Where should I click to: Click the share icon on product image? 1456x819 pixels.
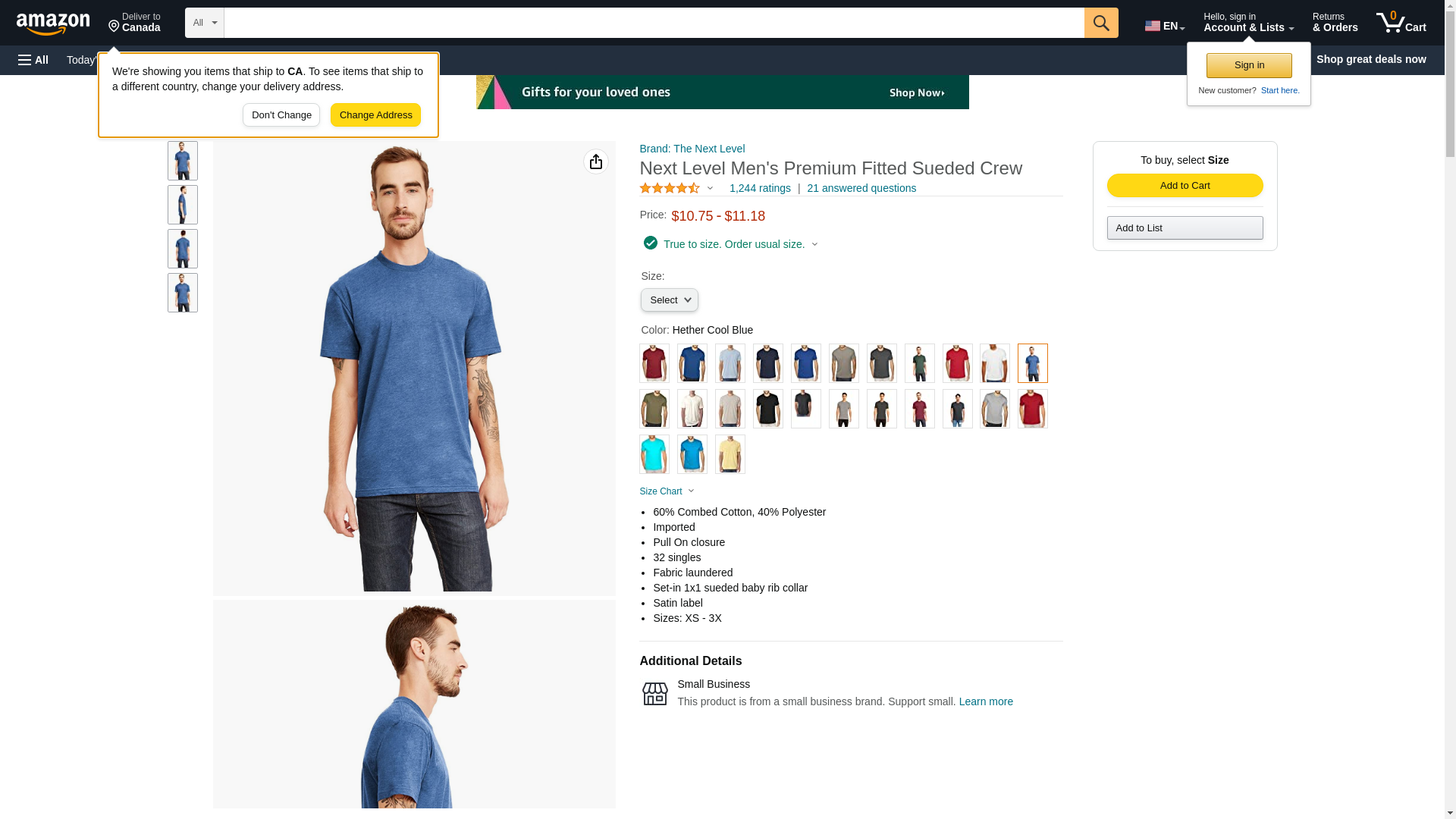[596, 162]
